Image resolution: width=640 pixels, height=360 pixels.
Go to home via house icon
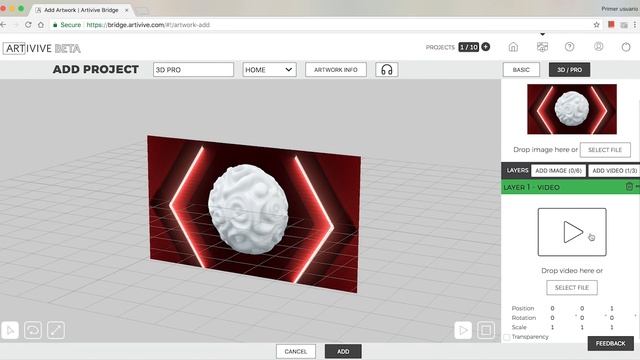(513, 47)
